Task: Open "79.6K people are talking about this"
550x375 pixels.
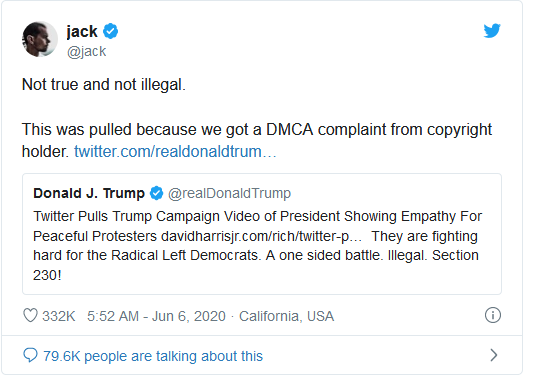Action: (153, 356)
